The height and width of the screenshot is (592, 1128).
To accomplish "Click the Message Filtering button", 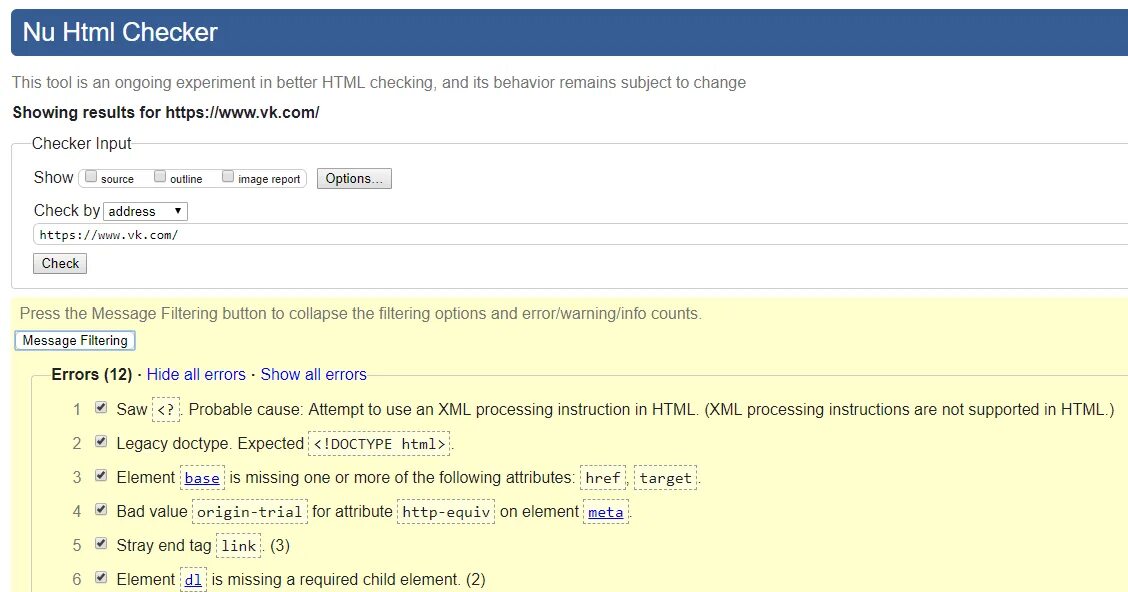I will [75, 341].
